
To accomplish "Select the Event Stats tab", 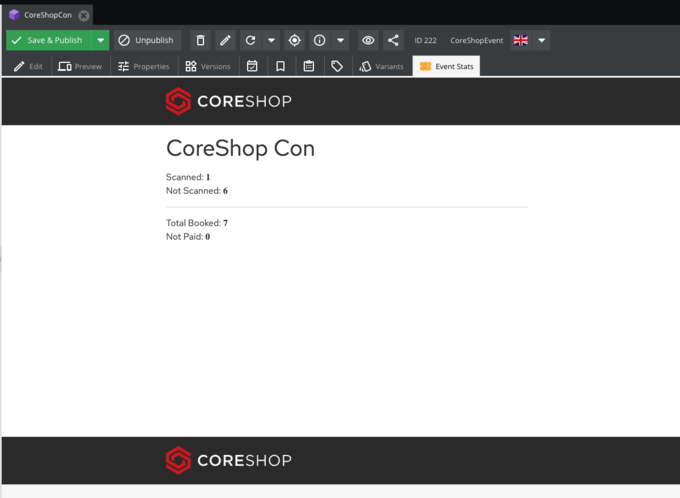I will click(x=446, y=66).
